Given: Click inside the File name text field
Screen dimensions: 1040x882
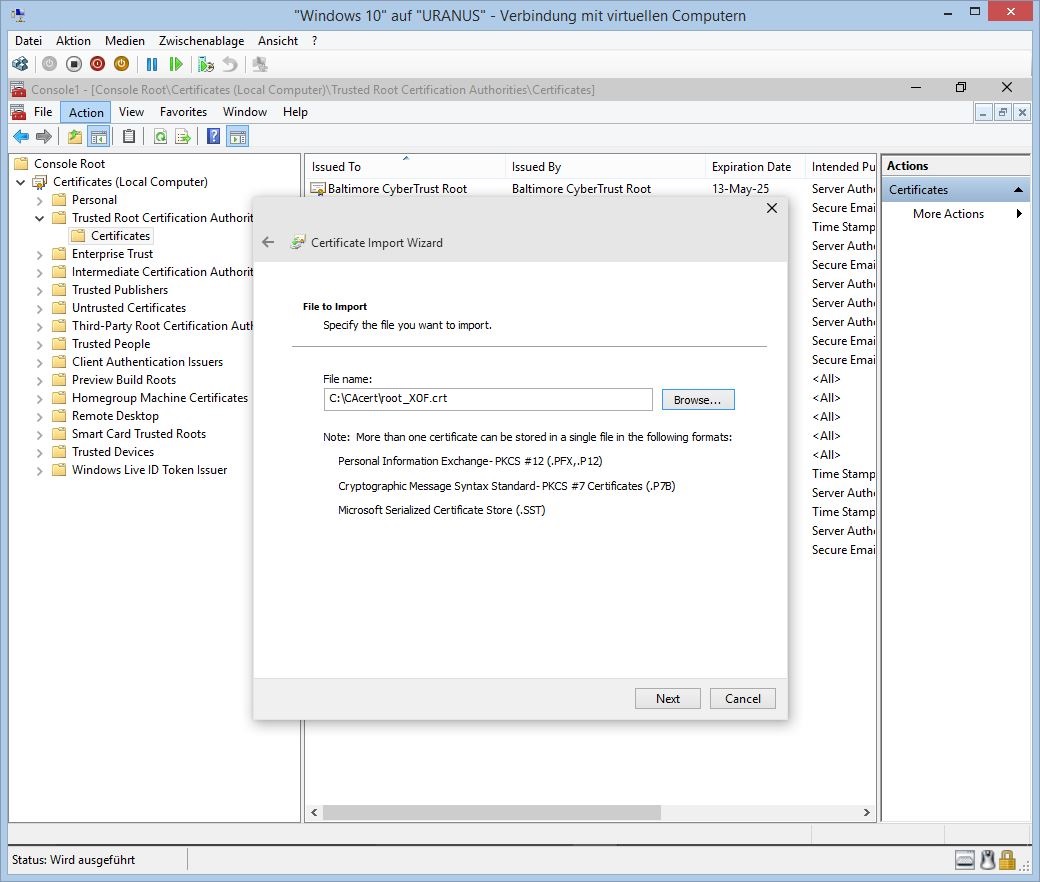Looking at the screenshot, I should click(x=487, y=399).
